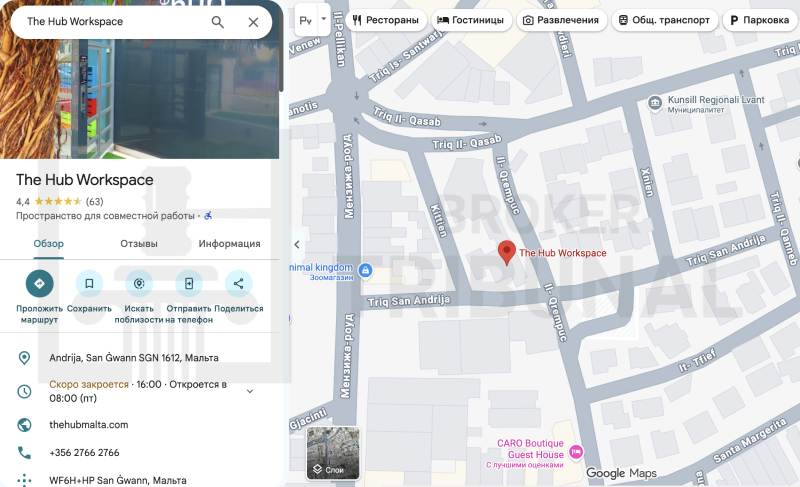The image size is (800, 487).
Task: Click the CARO Boutique Guest House label
Action: point(530,449)
